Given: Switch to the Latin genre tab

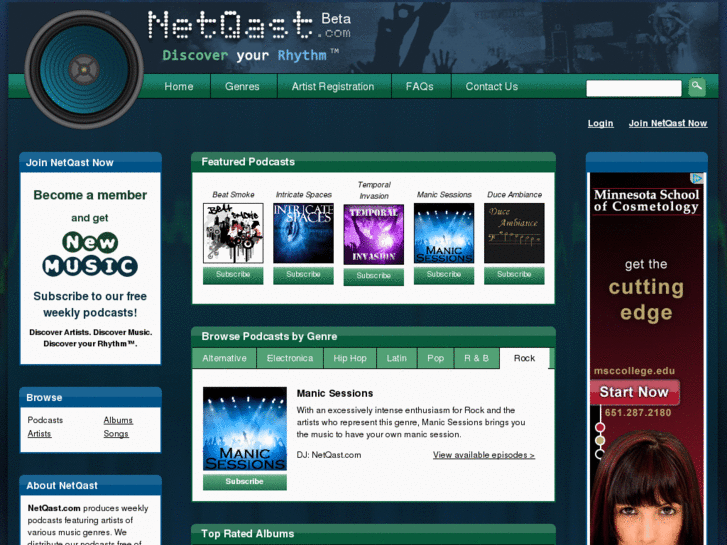Looking at the screenshot, I should tap(396, 358).
